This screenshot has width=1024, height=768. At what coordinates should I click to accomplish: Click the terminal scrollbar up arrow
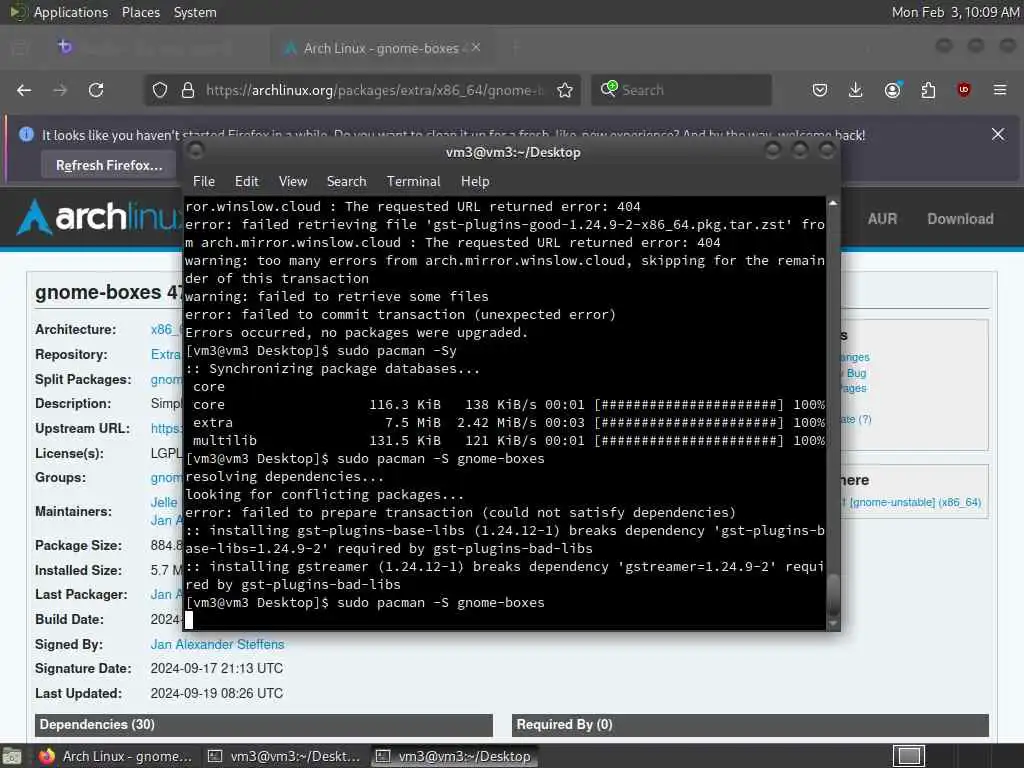[833, 203]
